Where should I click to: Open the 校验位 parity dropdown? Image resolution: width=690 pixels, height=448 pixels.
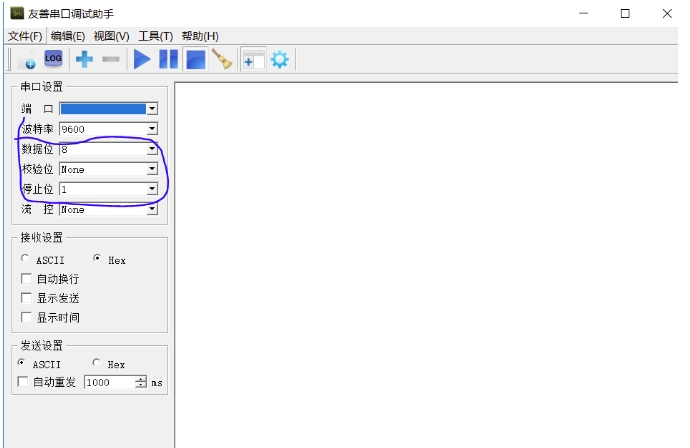(152, 169)
